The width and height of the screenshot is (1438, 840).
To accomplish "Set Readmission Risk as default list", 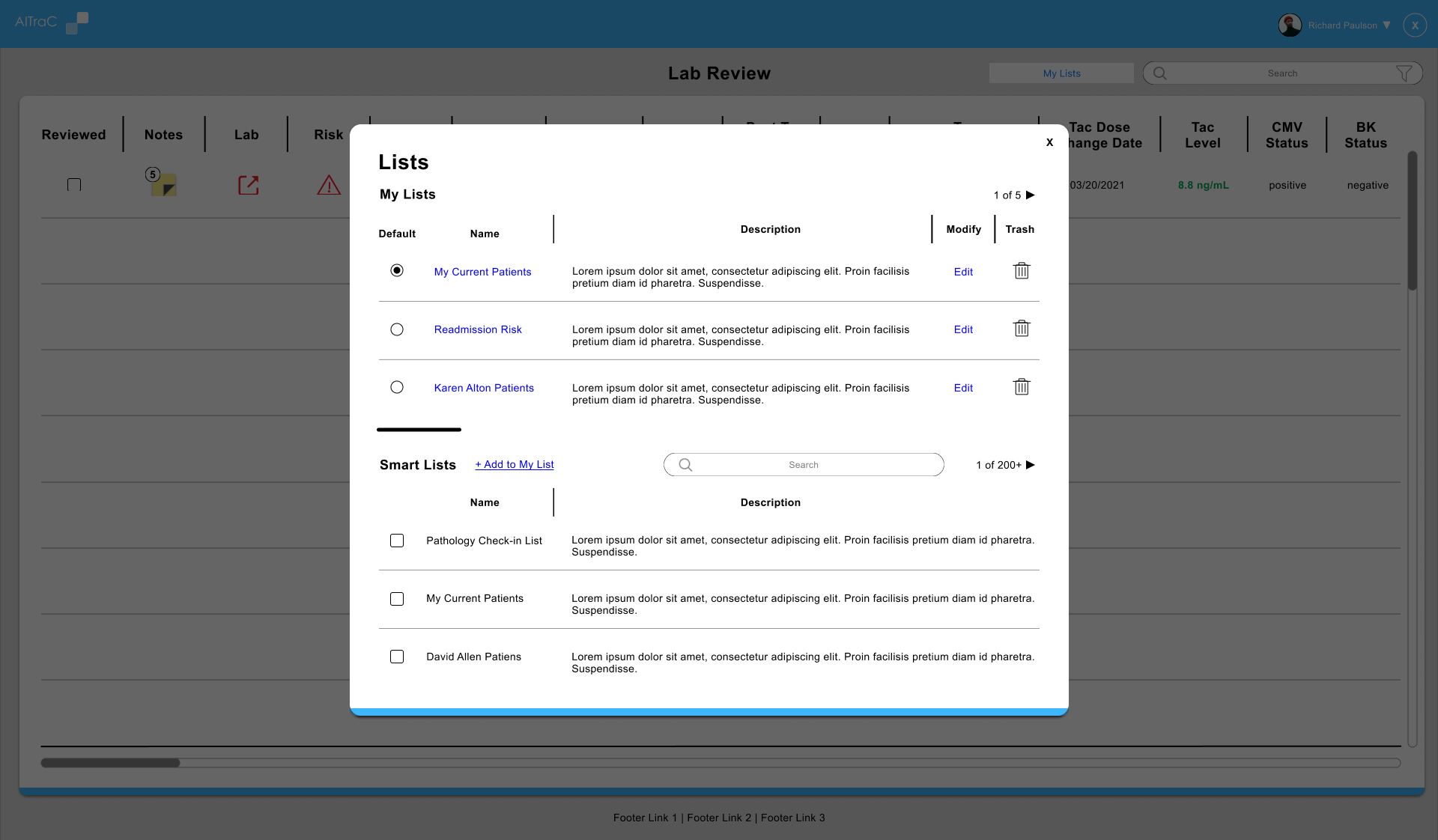I will (x=396, y=329).
